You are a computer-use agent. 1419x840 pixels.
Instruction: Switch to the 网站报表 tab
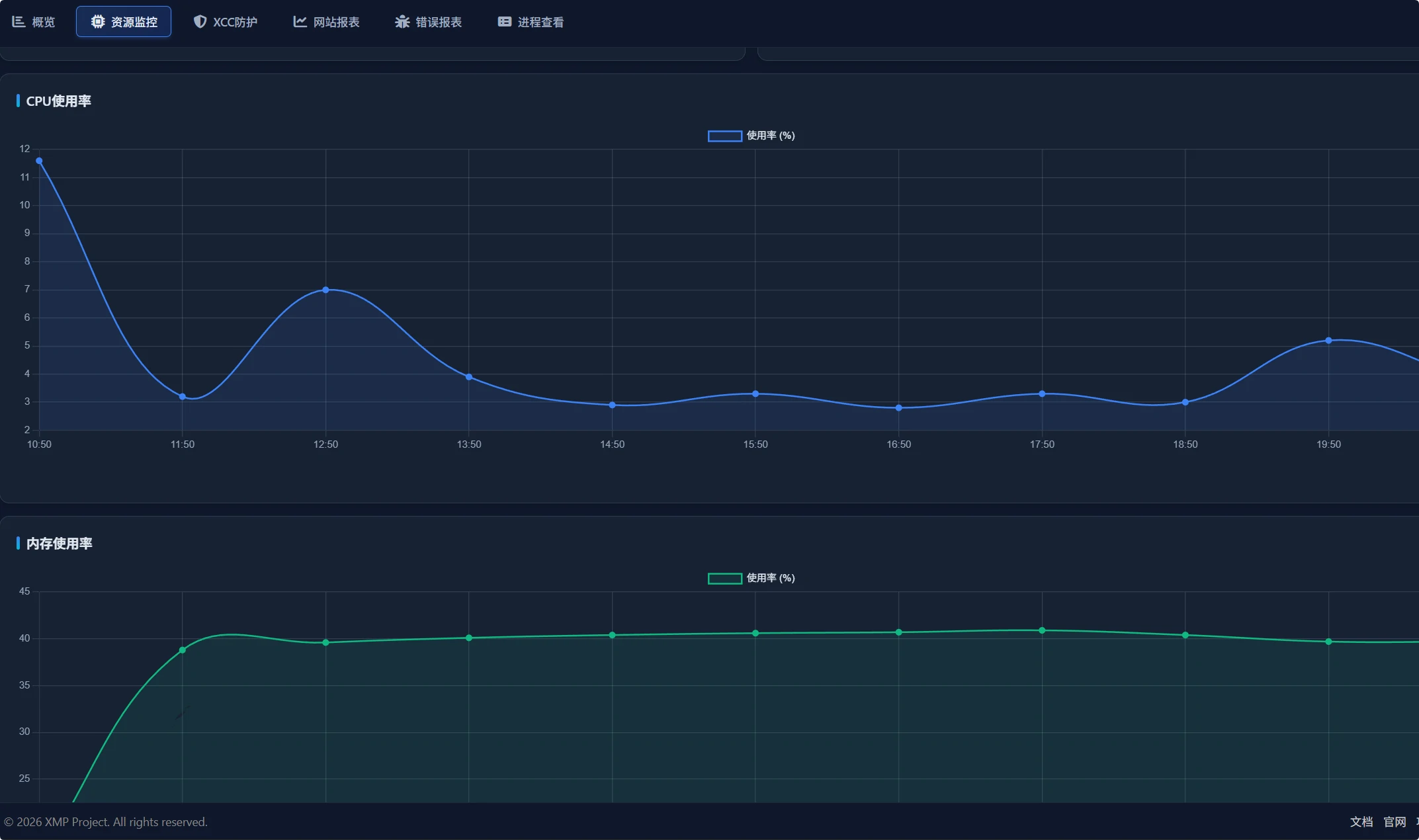coord(336,22)
